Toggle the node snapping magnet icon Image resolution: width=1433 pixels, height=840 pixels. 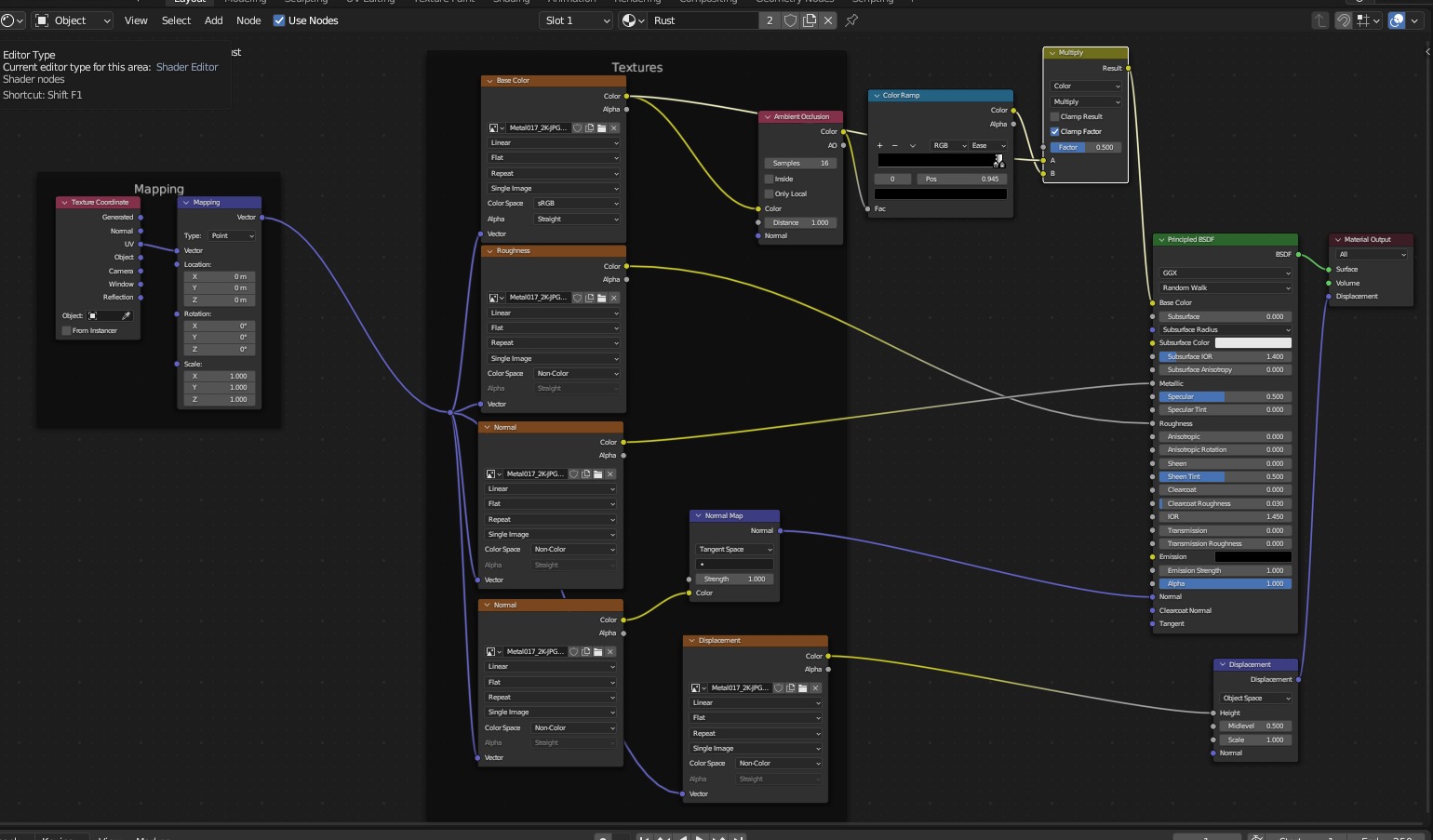click(1343, 20)
